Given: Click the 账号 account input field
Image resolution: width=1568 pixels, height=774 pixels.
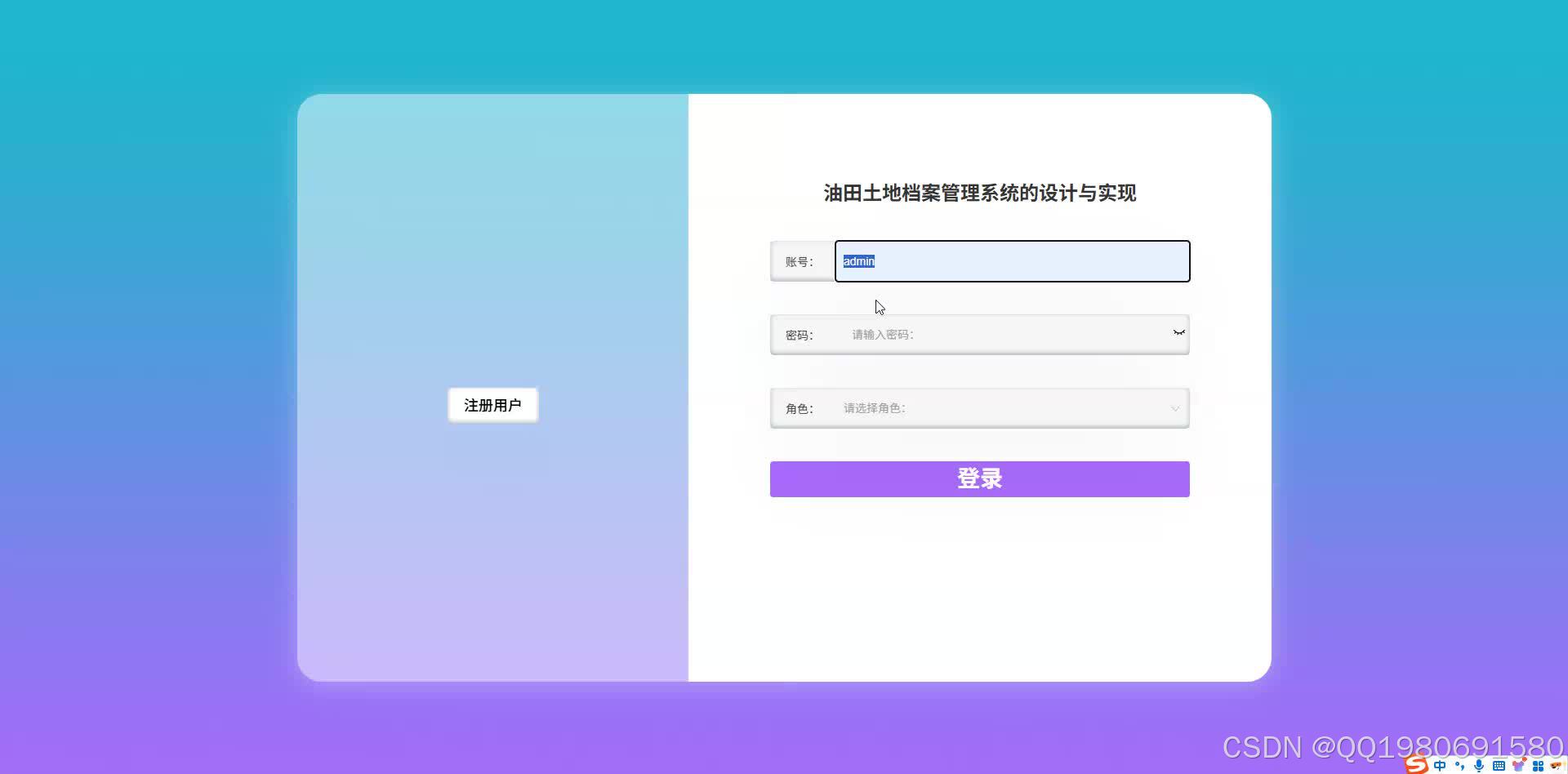Looking at the screenshot, I should [x=1011, y=261].
